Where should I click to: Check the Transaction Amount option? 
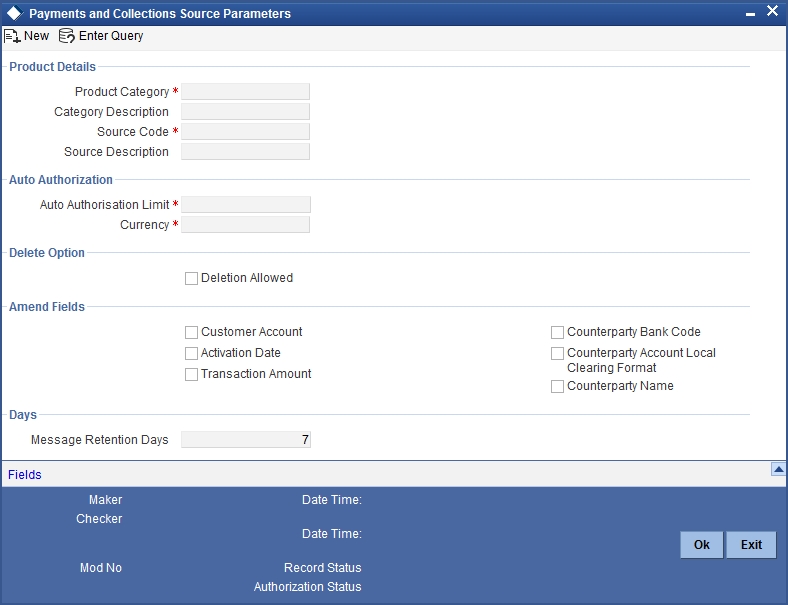pos(191,374)
